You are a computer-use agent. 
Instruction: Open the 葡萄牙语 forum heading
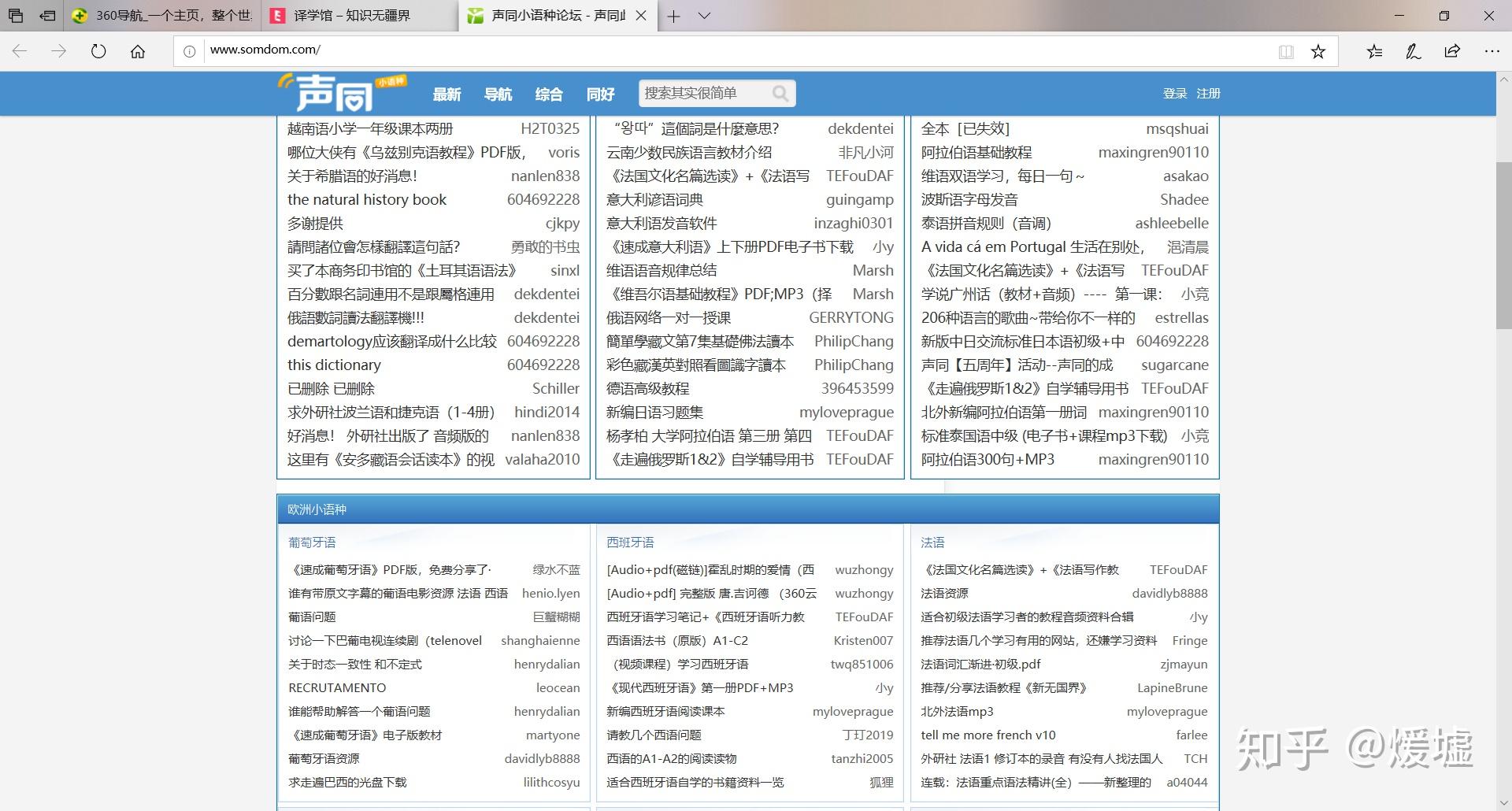click(312, 543)
